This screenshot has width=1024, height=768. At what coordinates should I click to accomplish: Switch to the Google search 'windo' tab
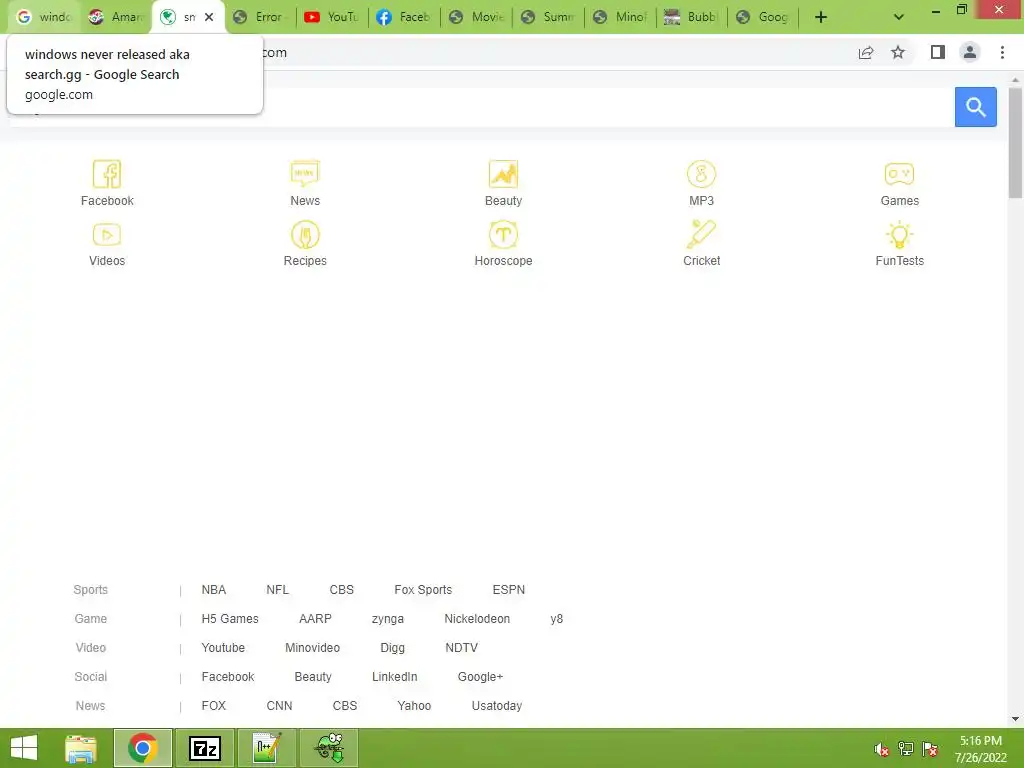43,17
